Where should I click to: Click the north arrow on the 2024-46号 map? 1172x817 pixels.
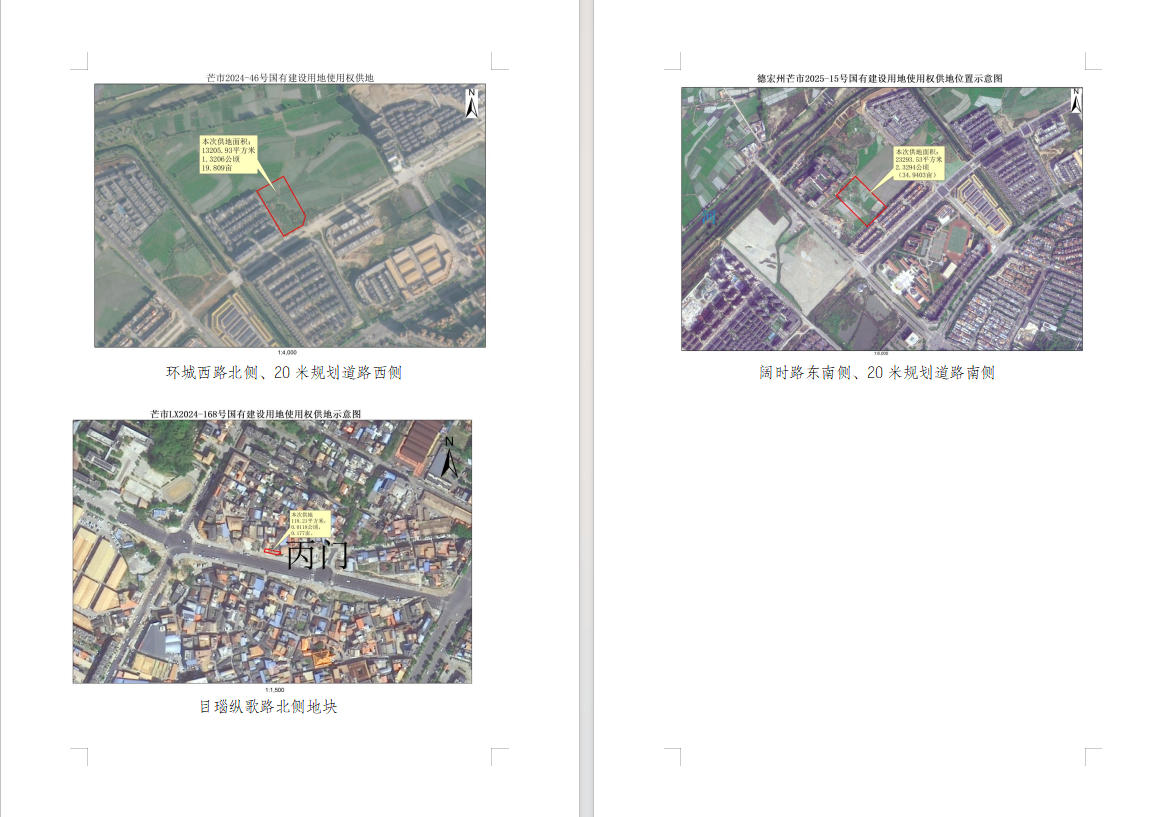pos(471,103)
